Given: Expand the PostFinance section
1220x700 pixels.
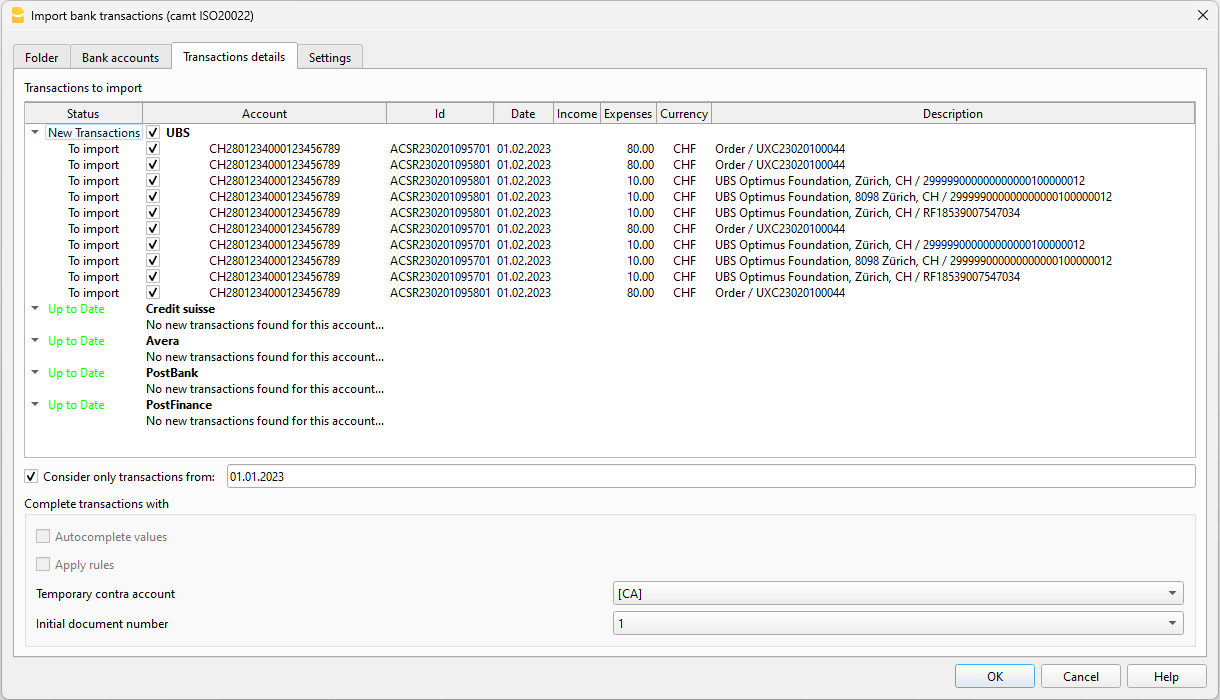Looking at the screenshot, I should point(35,405).
